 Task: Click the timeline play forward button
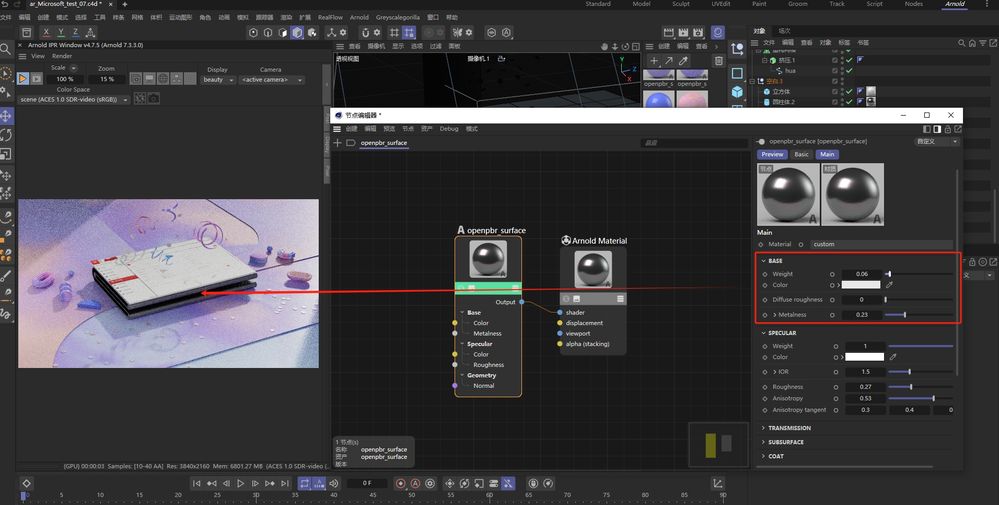coord(241,483)
